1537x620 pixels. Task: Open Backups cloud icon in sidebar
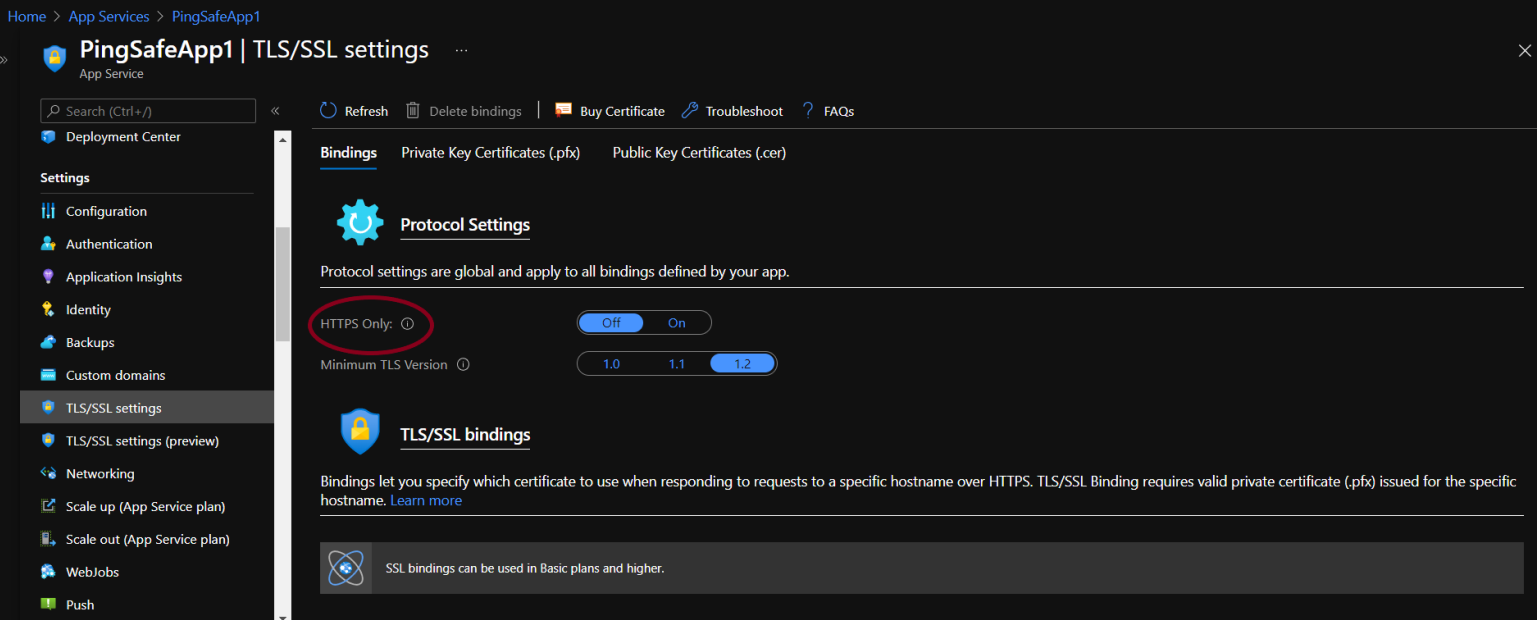[x=48, y=343]
